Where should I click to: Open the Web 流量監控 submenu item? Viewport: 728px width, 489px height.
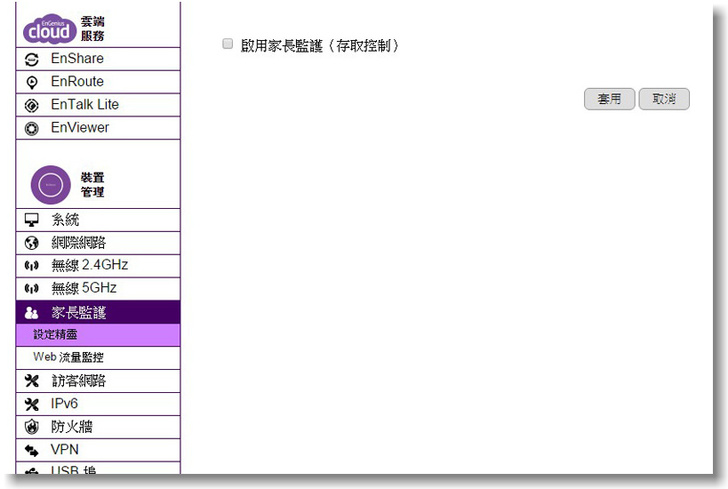(98, 358)
